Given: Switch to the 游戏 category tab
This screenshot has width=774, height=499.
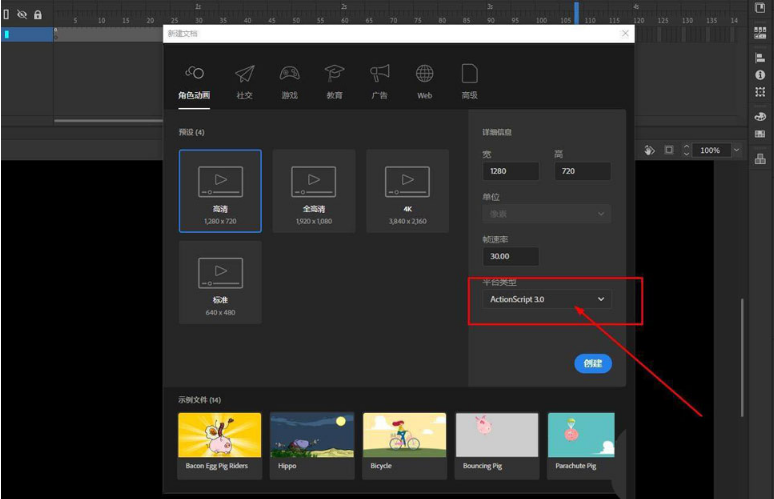Looking at the screenshot, I should (289, 83).
